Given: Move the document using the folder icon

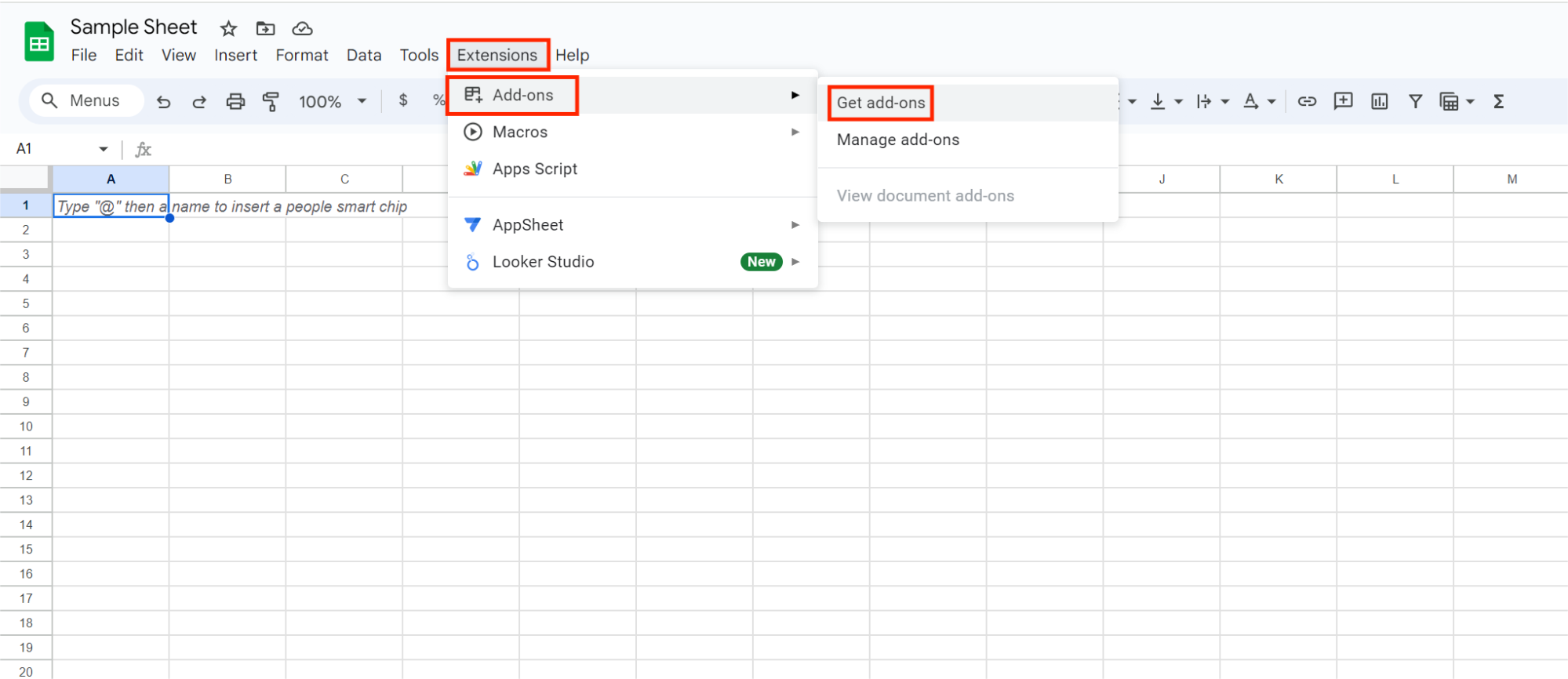Looking at the screenshot, I should click(x=266, y=29).
